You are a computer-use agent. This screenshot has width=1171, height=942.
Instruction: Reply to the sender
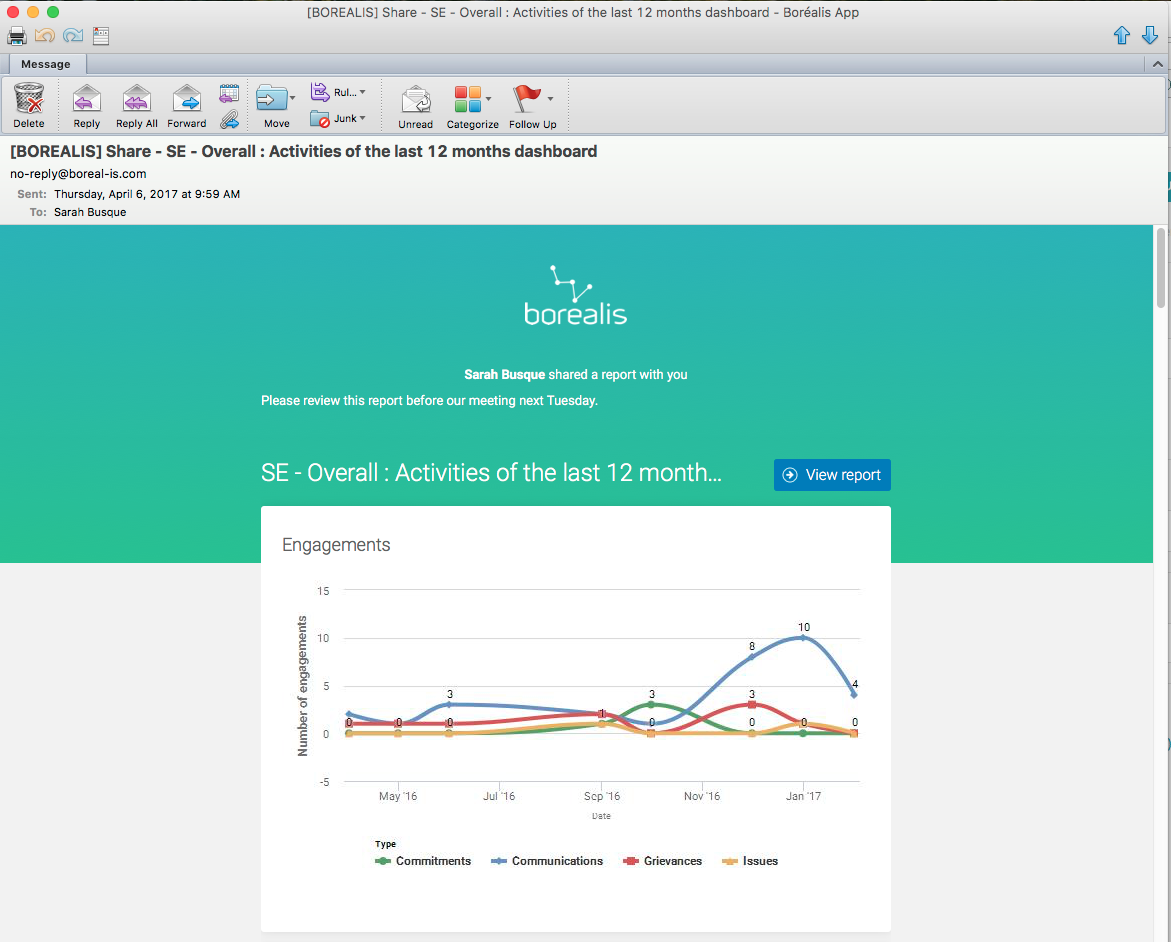[x=87, y=105]
